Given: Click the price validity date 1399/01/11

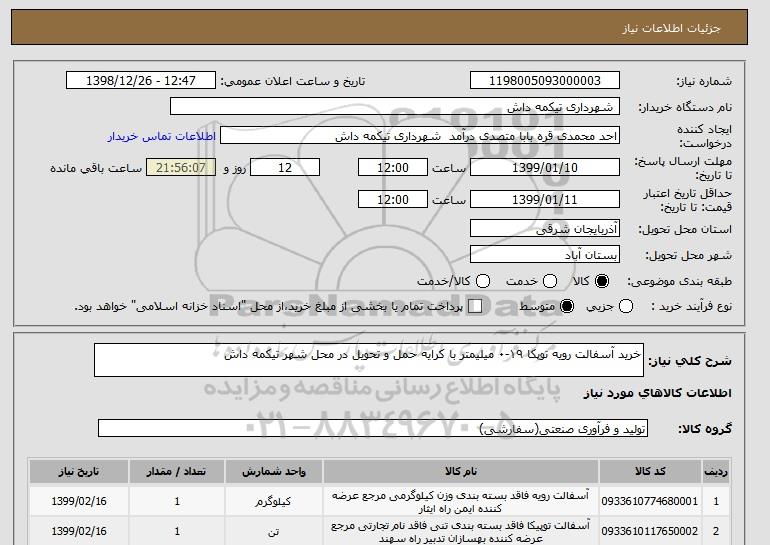Looking at the screenshot, I should 545,199.
